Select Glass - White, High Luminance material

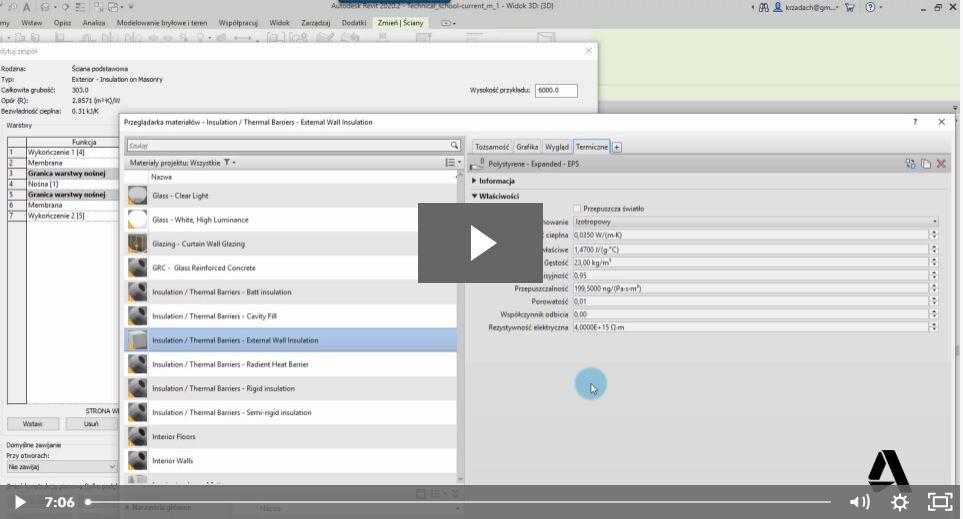pos(290,220)
